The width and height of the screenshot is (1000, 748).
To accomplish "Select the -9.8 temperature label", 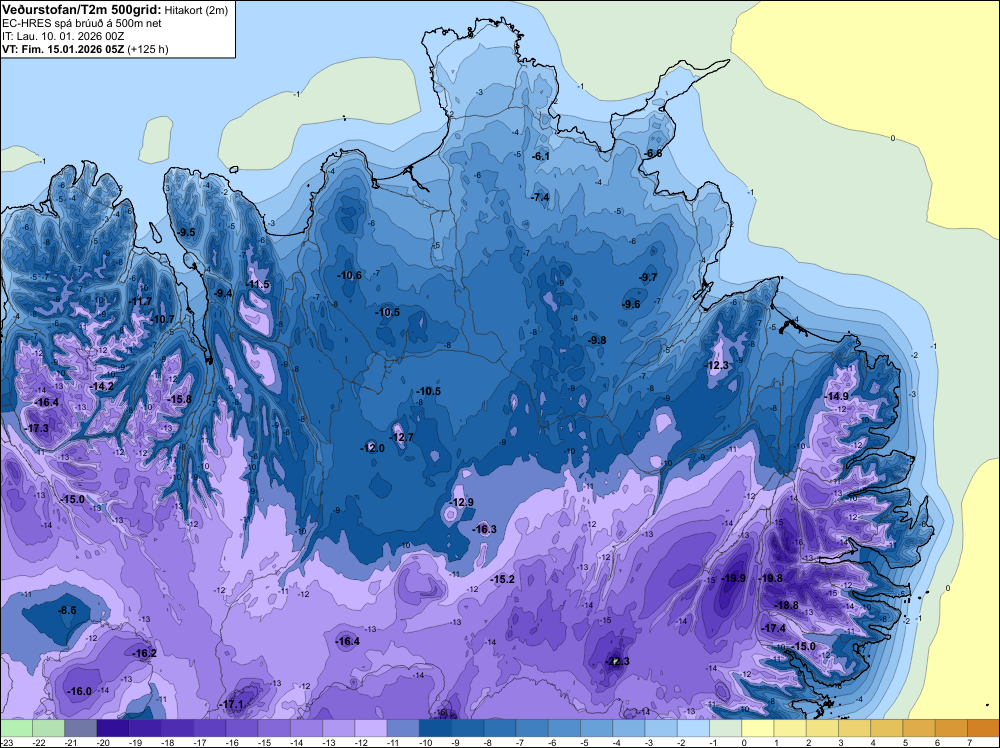I will (x=596, y=341).
